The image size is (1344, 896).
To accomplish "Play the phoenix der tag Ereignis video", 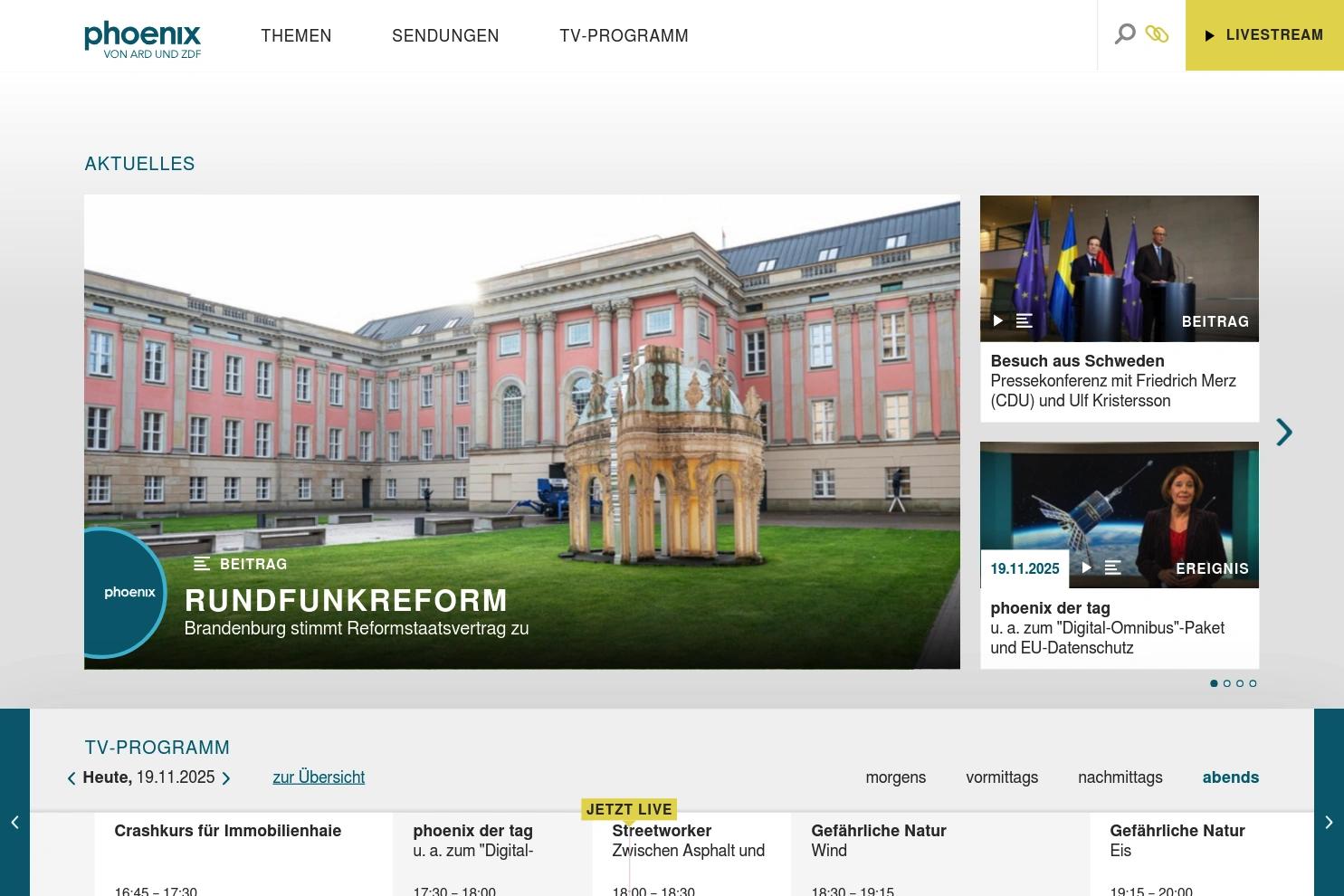I will (x=1087, y=567).
